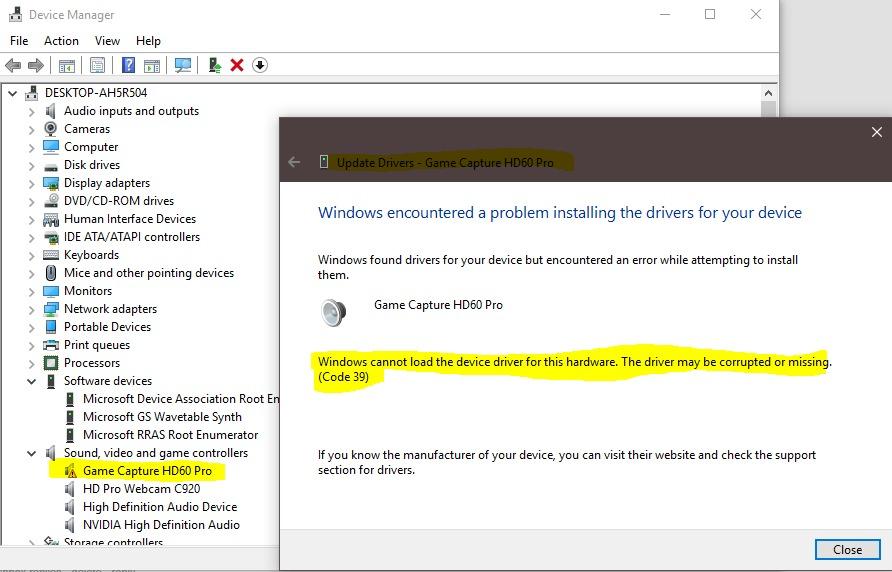The width and height of the screenshot is (892, 572).
Task: Collapse Sound, video and game controllers
Action: [32, 453]
